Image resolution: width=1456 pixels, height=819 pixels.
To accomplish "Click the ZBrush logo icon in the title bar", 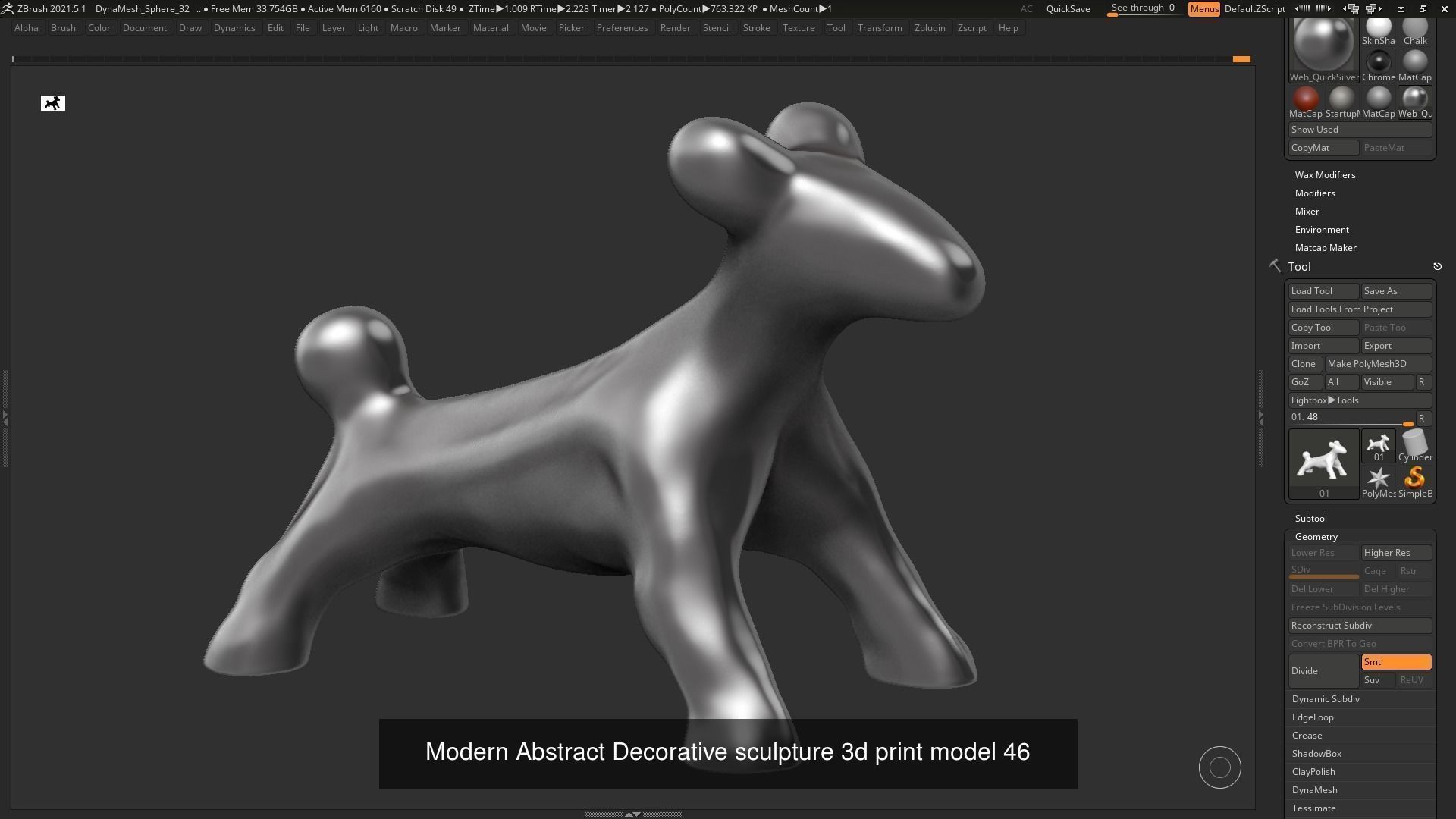I will click(x=7, y=8).
